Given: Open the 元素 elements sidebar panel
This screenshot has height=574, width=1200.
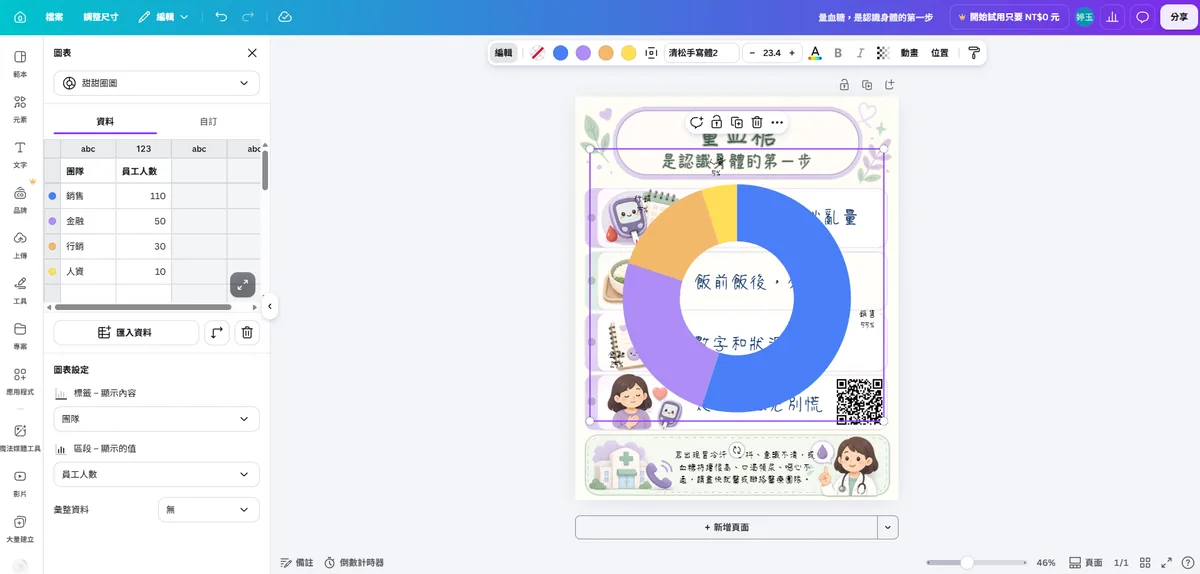Looking at the screenshot, I should point(20,109).
